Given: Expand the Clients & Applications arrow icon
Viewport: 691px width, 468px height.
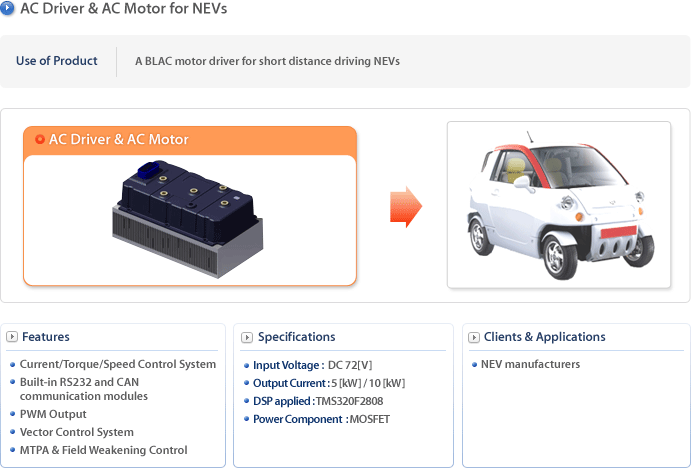Looking at the screenshot, I should click(x=474, y=337).
